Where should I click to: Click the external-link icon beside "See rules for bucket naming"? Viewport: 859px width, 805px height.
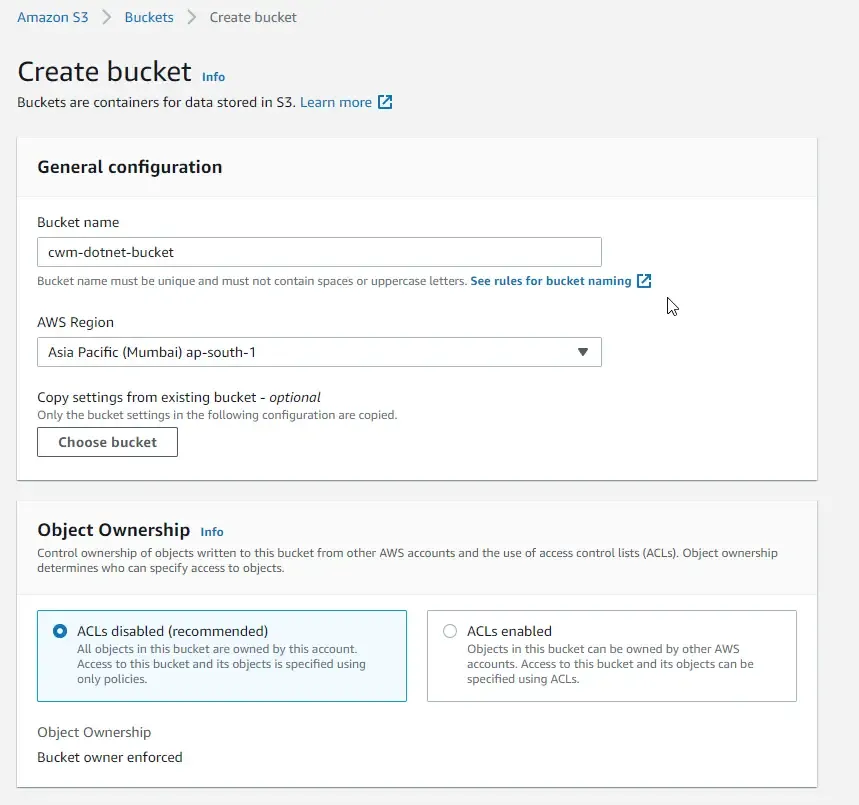pyautogui.click(x=643, y=281)
